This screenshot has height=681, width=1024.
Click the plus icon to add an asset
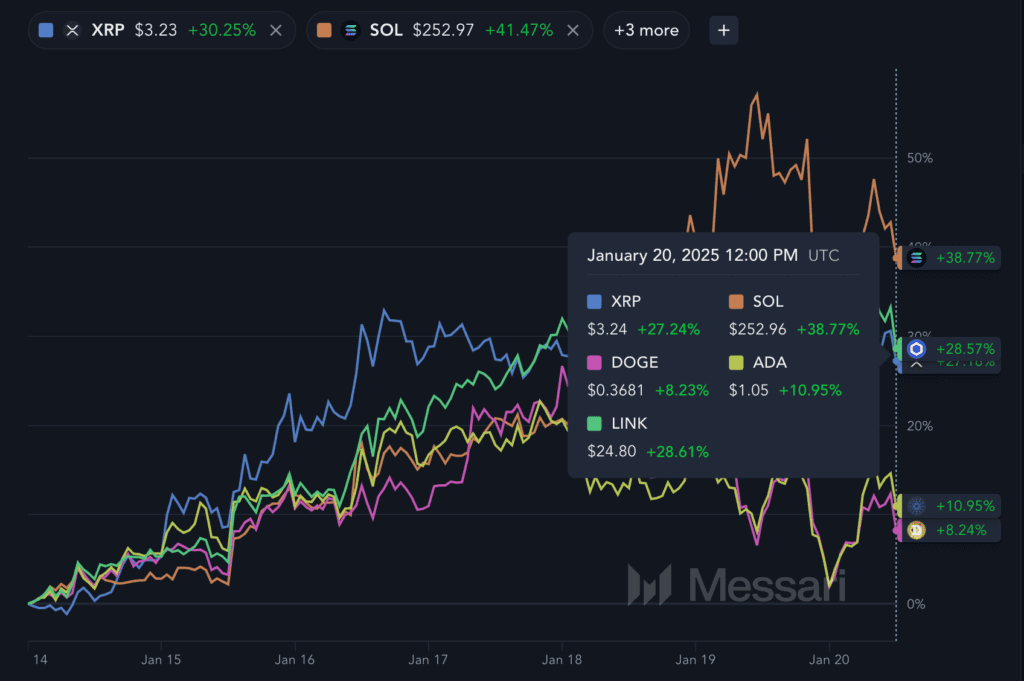724,30
